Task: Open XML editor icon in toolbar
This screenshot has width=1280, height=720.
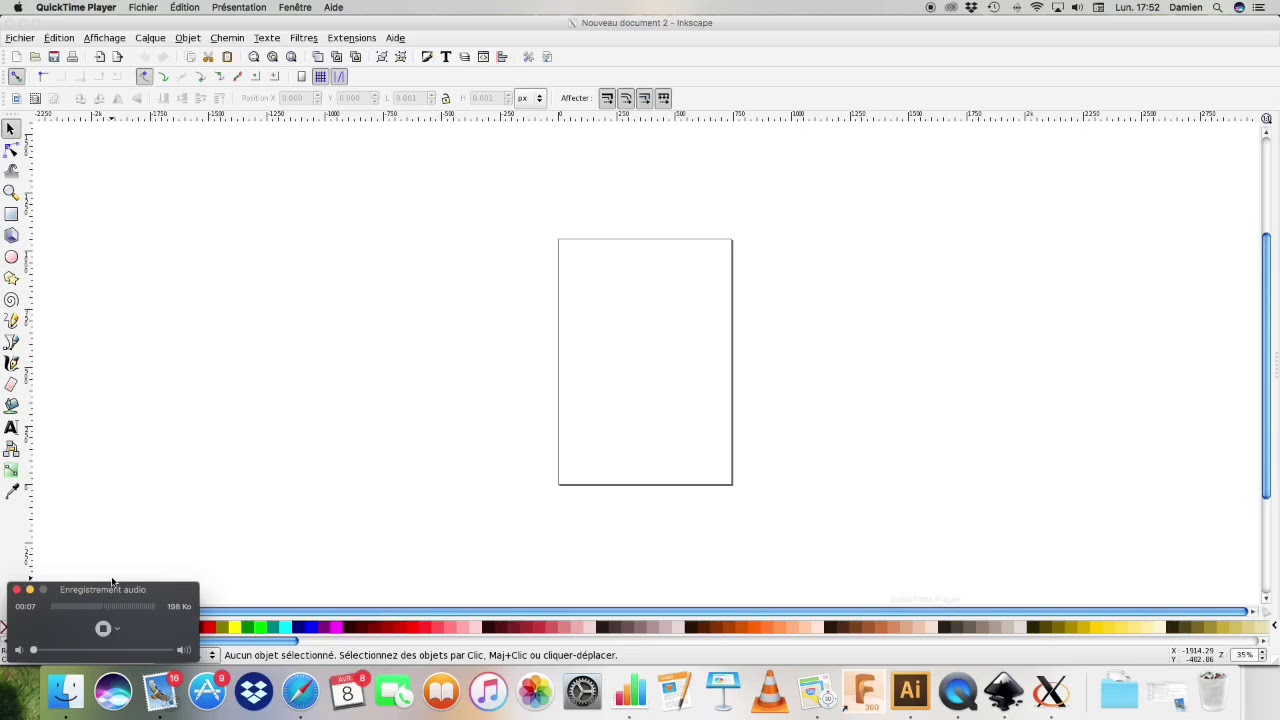Action: point(483,57)
